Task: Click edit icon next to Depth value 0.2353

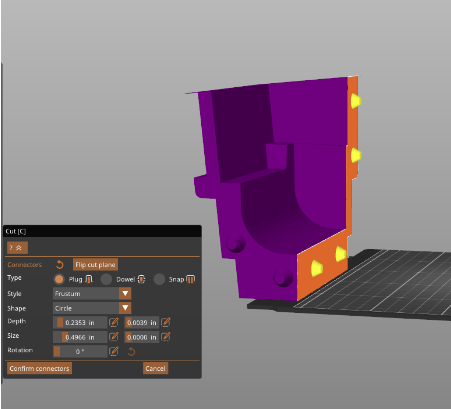Action: pos(114,322)
